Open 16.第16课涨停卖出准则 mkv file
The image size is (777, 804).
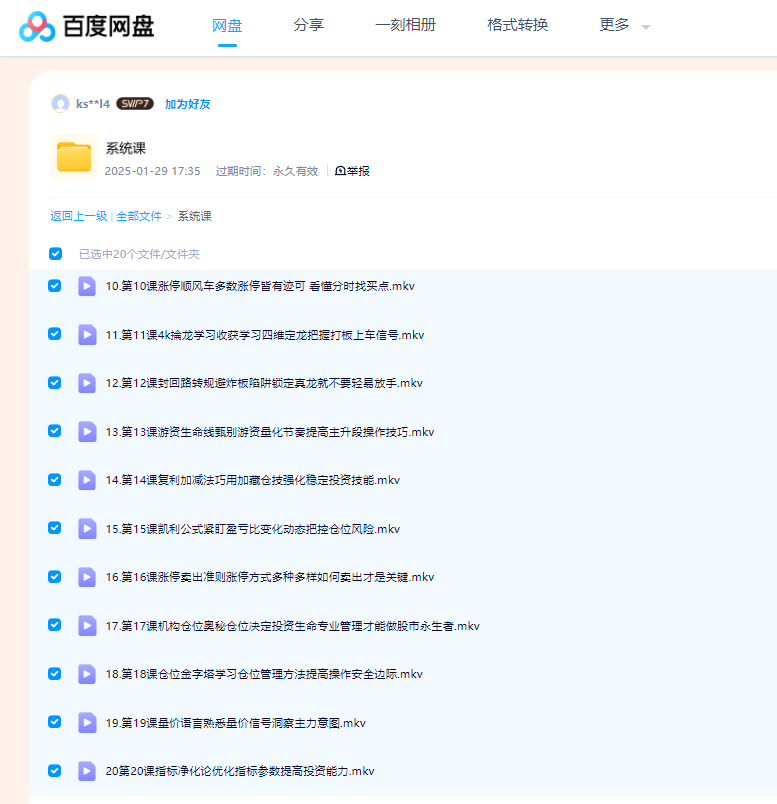click(270, 577)
